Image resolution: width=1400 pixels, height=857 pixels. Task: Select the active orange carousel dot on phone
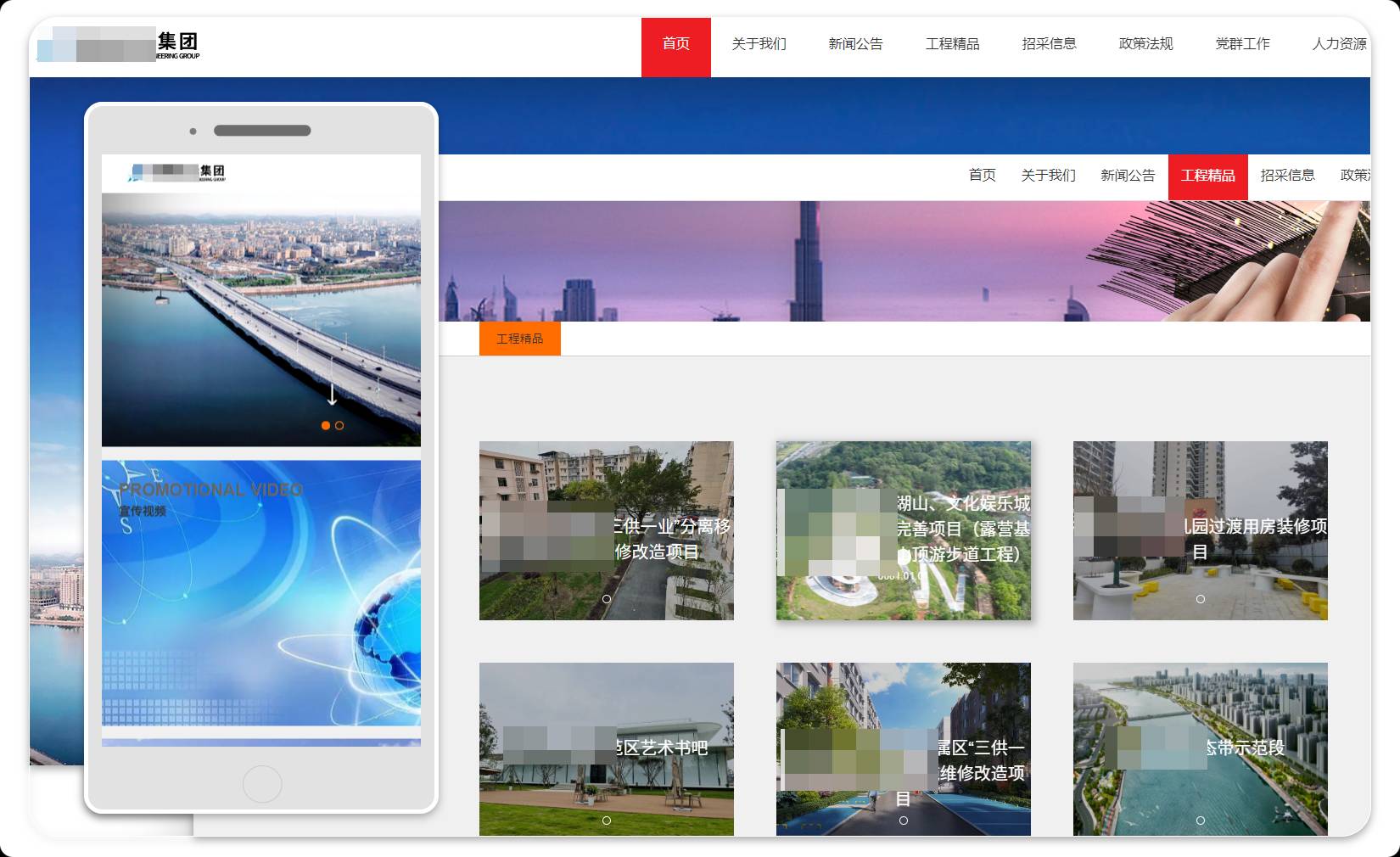[x=325, y=426]
